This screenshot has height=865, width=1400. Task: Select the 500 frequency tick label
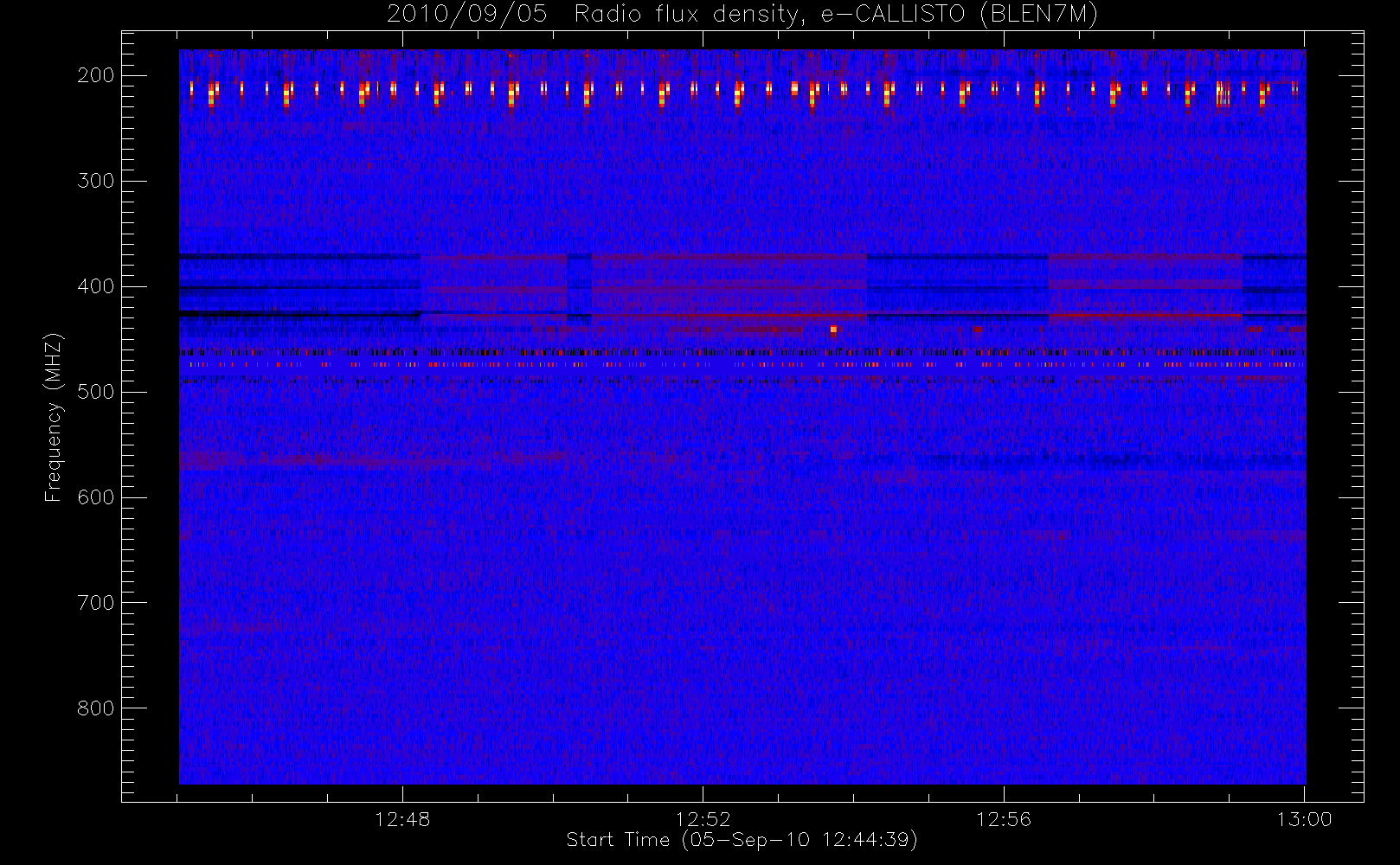click(95, 392)
